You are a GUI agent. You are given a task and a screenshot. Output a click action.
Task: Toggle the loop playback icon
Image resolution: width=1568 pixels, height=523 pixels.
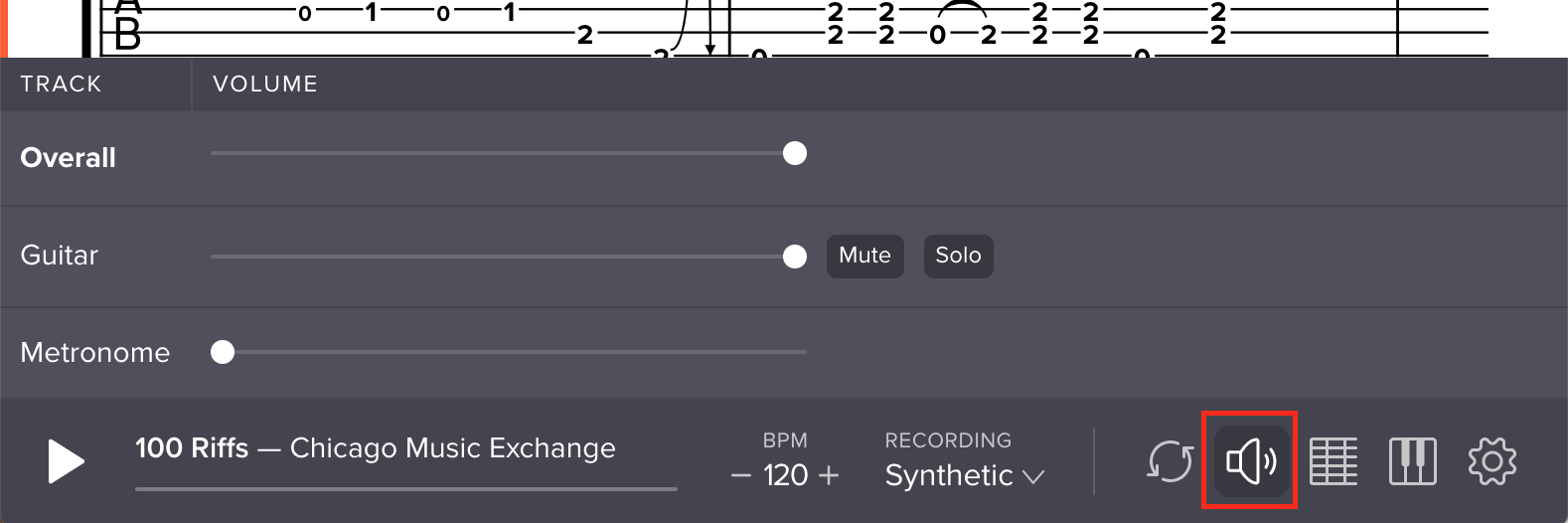(1170, 461)
